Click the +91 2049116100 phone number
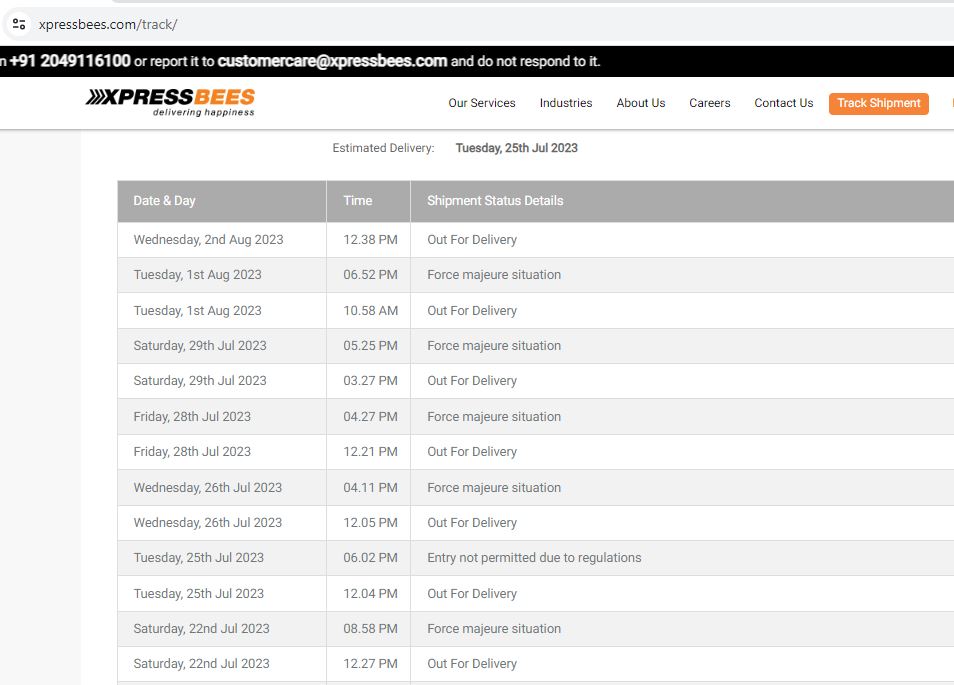Screen dimensions: 954x685 click(70, 61)
